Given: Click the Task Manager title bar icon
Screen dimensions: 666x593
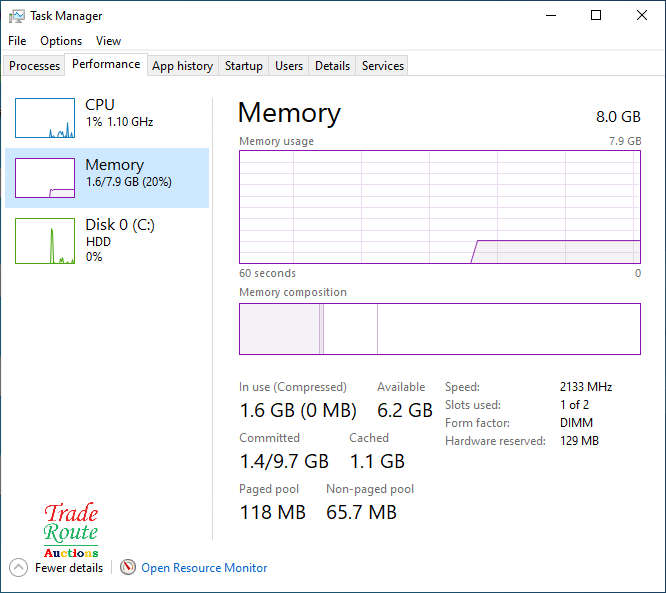Looking at the screenshot, I should [x=17, y=16].
